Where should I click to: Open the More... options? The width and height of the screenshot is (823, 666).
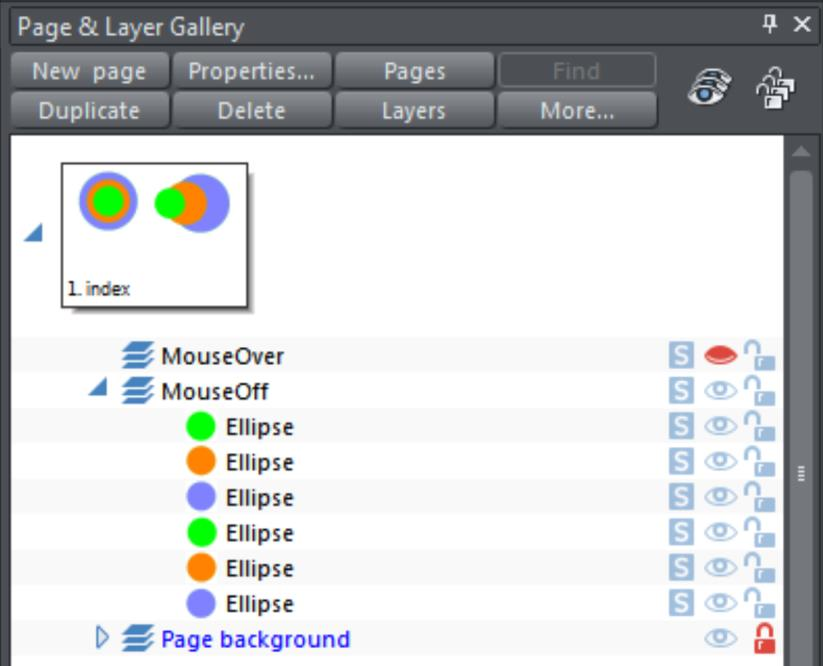[x=577, y=111]
